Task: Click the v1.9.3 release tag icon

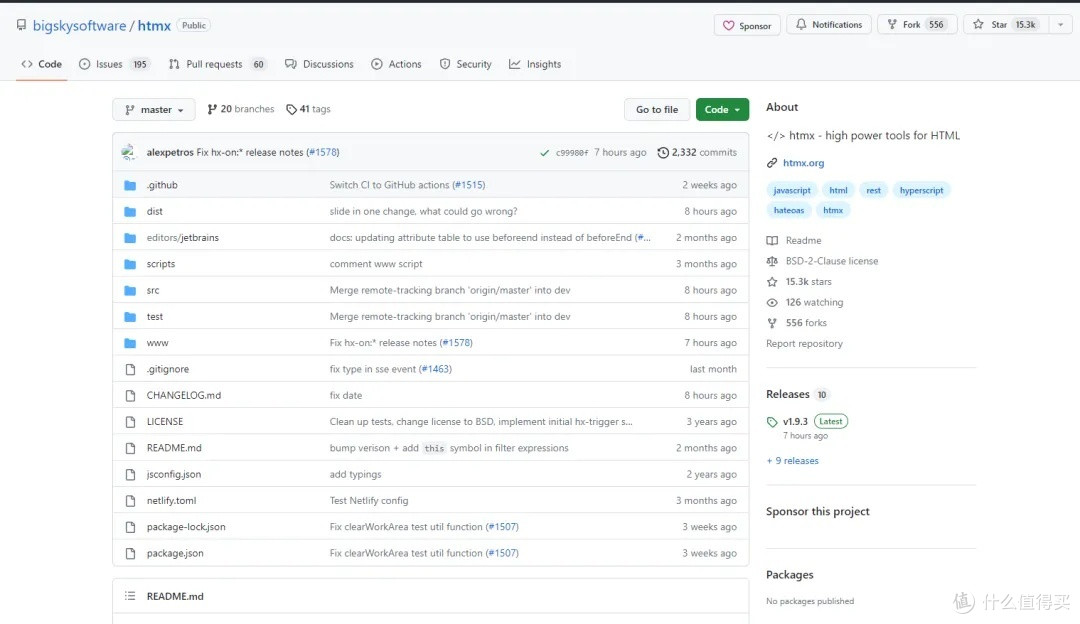Action: tap(772, 422)
